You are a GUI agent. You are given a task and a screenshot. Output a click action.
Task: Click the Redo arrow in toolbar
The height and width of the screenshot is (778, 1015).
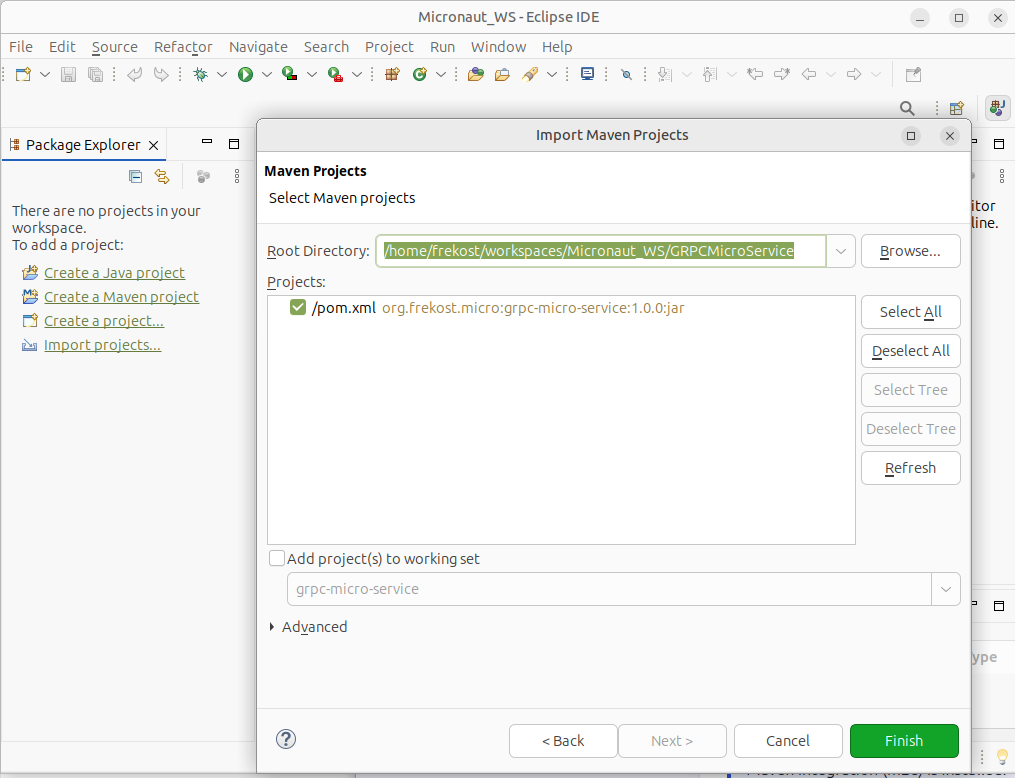tap(161, 74)
